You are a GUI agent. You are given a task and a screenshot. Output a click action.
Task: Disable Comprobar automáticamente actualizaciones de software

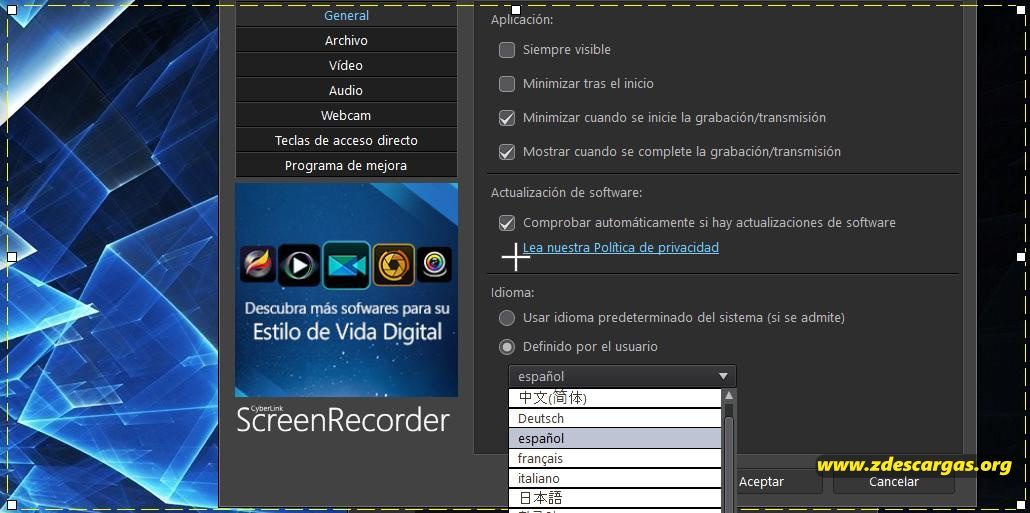pos(506,223)
